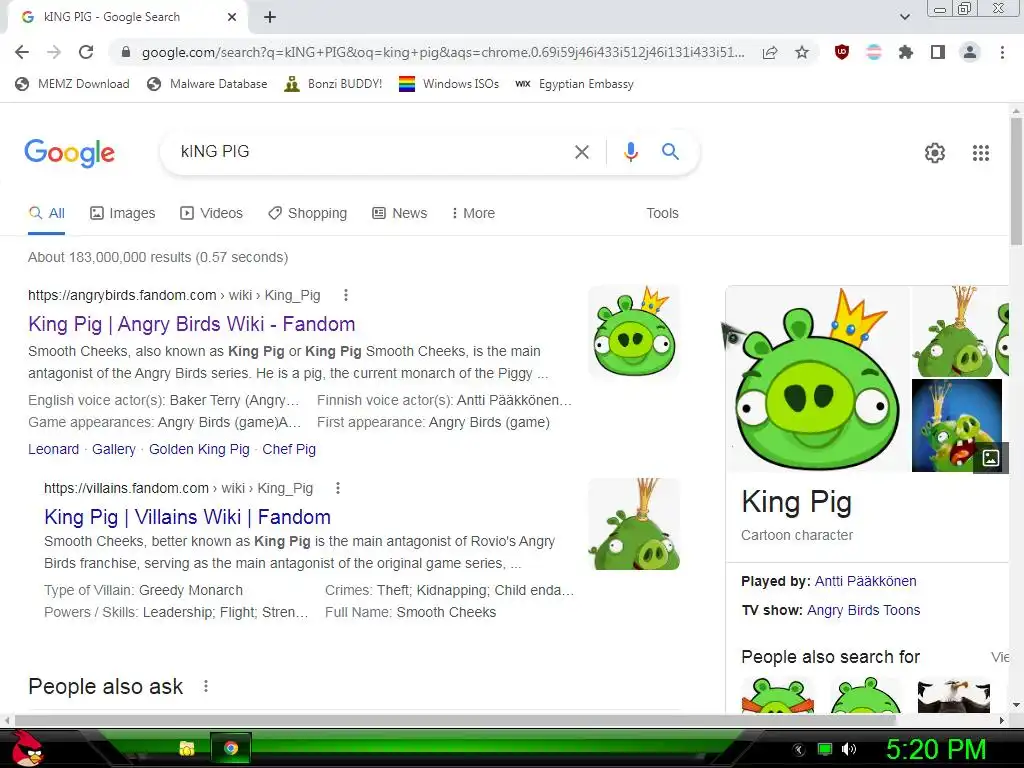1024x768 pixels.
Task: Open King Pig Angry Birds Wiki result
Action: pos(191,324)
